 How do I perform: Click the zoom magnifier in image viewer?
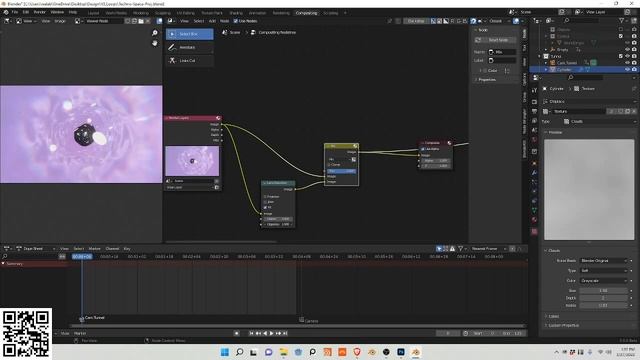(155, 33)
